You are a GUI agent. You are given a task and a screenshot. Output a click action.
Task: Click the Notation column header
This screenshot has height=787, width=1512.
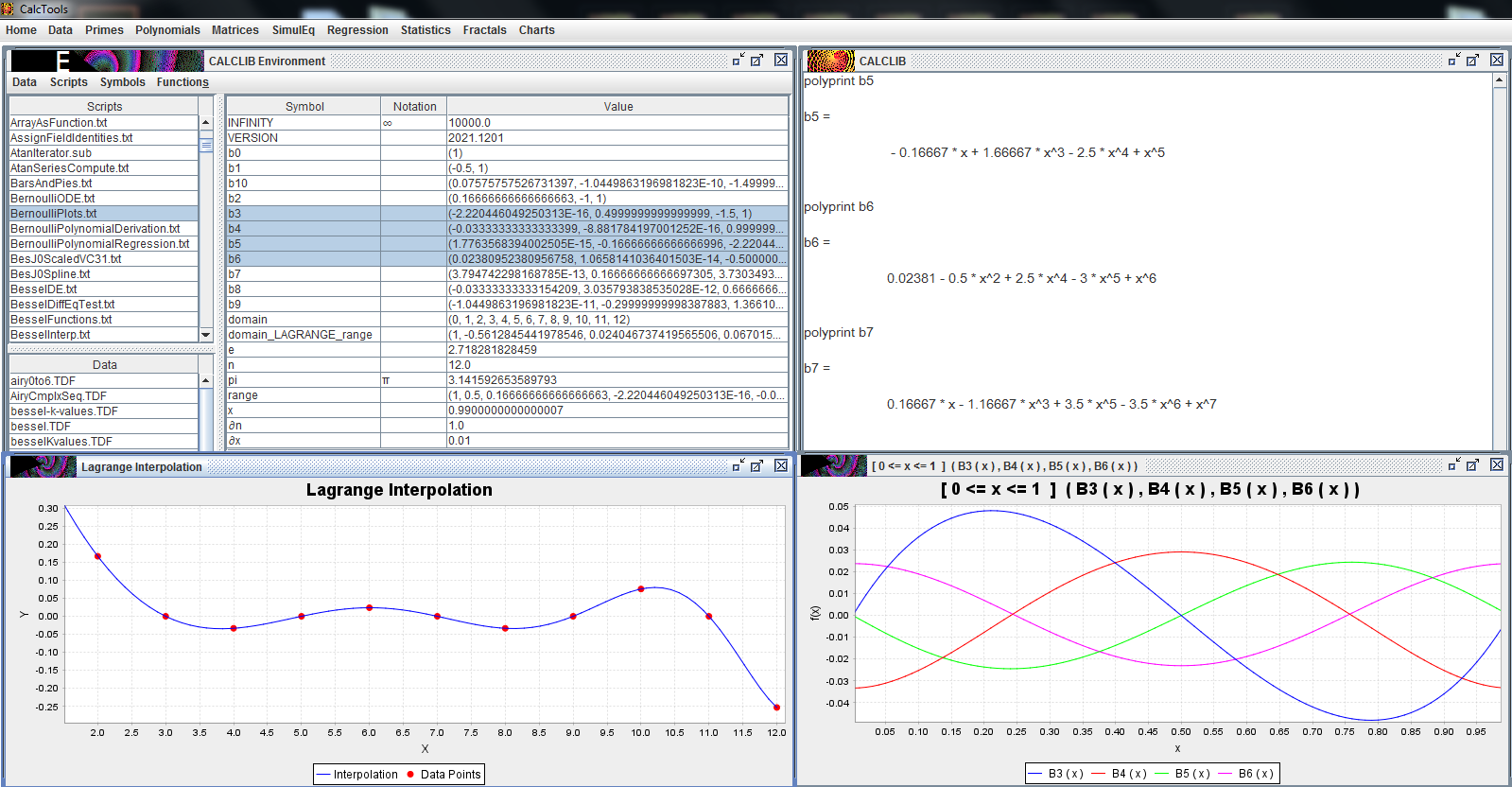(x=415, y=107)
